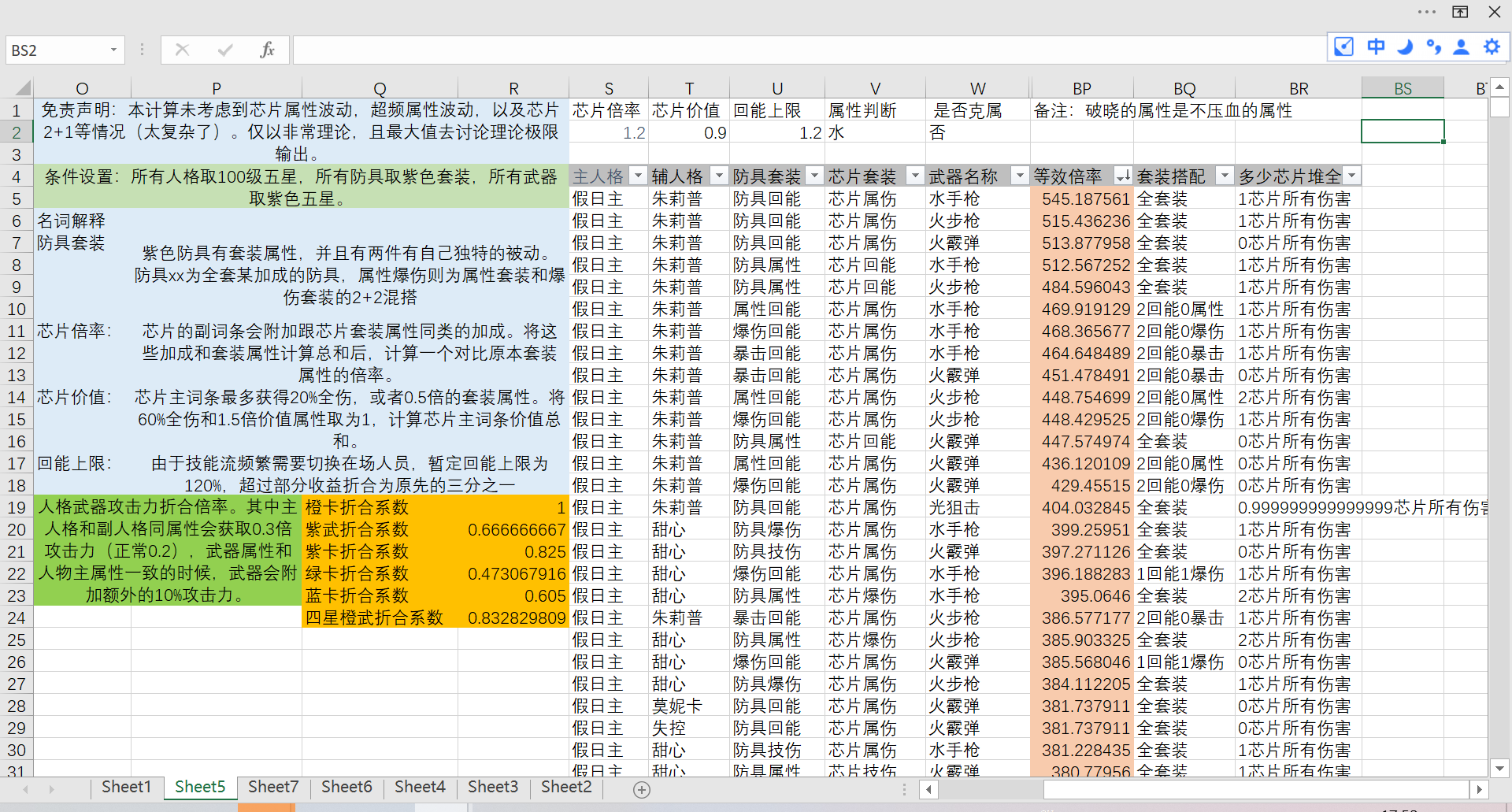Viewport: 1512px width, 812px height.
Task: Select the 橙卡折合系数 cell
Action: coord(380,507)
